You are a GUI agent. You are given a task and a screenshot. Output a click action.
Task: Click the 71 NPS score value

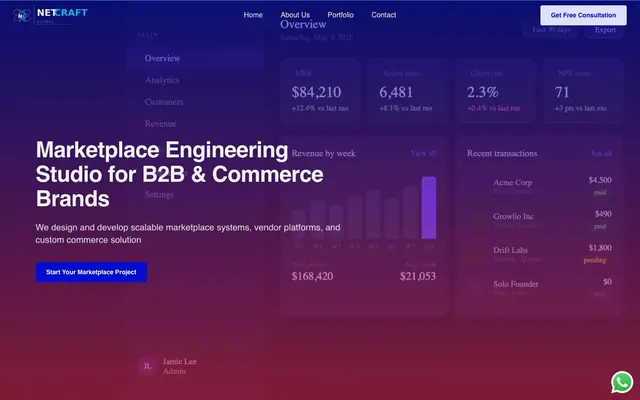point(562,92)
